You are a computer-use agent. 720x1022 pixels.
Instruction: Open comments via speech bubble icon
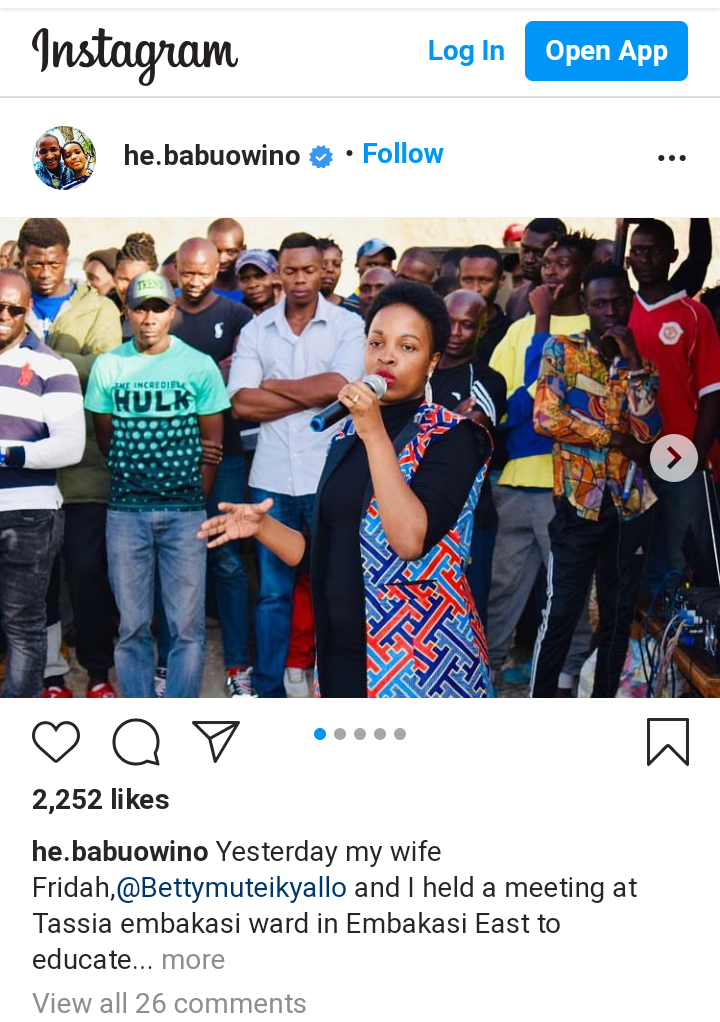pyautogui.click(x=136, y=742)
